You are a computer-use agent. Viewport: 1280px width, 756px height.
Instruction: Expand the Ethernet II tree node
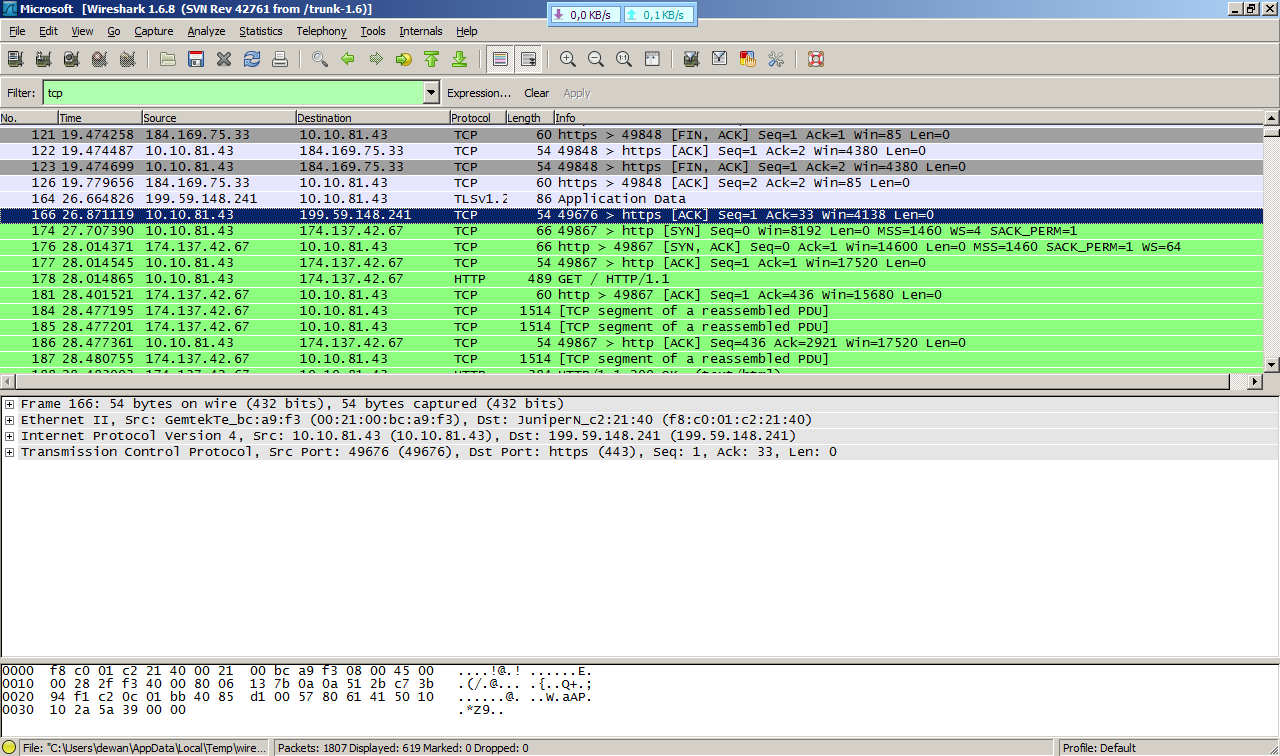tap(9, 420)
